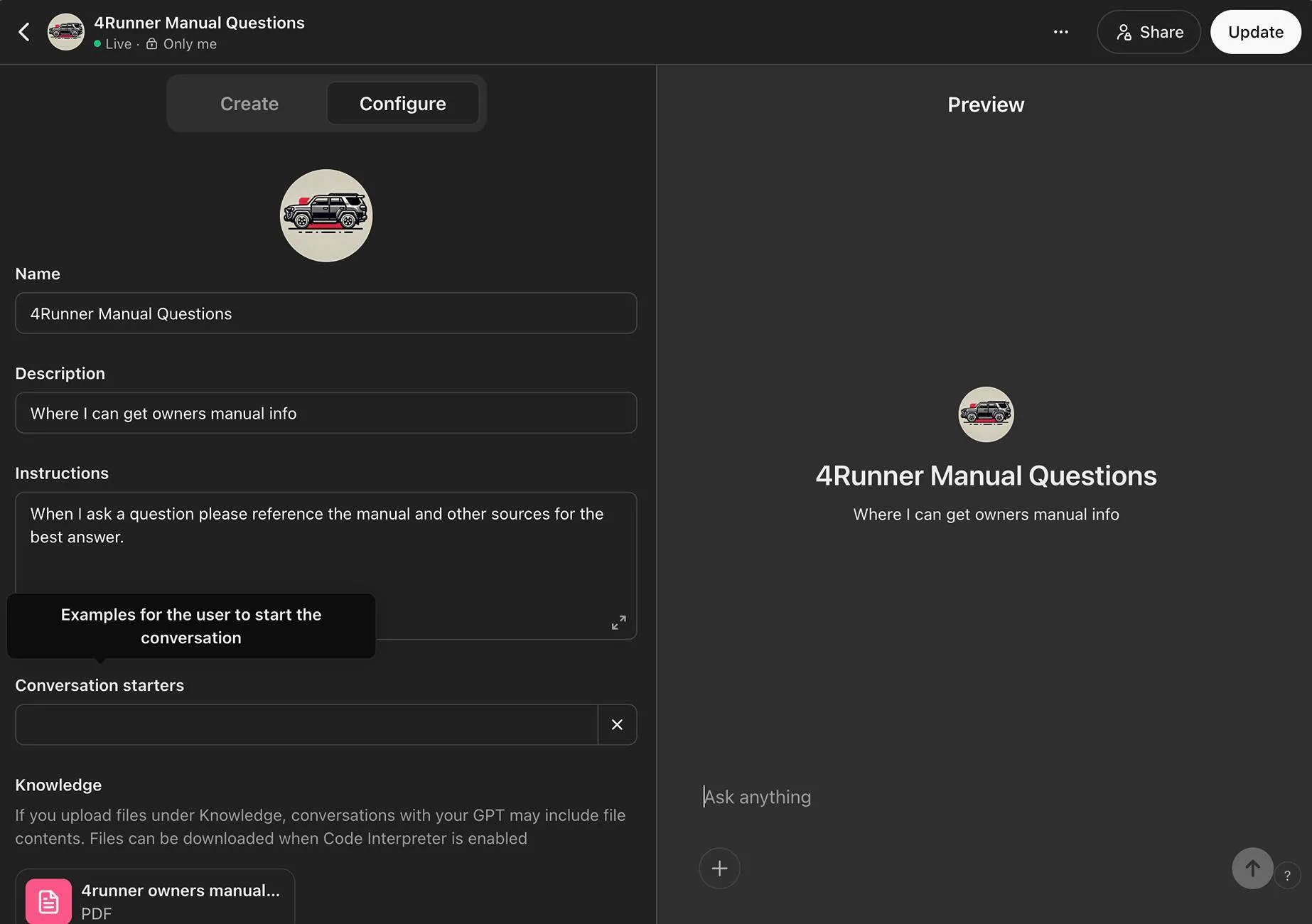Click the question mark help icon
1312x924 pixels.
pyautogui.click(x=1287, y=876)
